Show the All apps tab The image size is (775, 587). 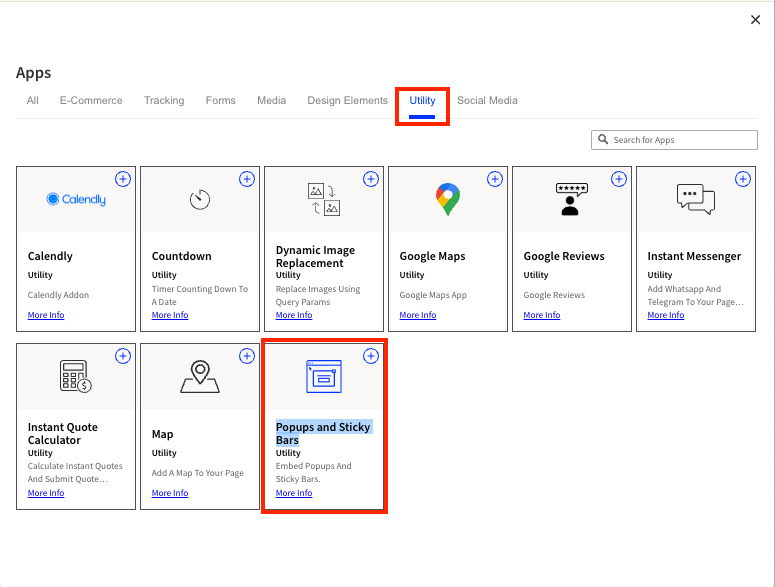33,101
